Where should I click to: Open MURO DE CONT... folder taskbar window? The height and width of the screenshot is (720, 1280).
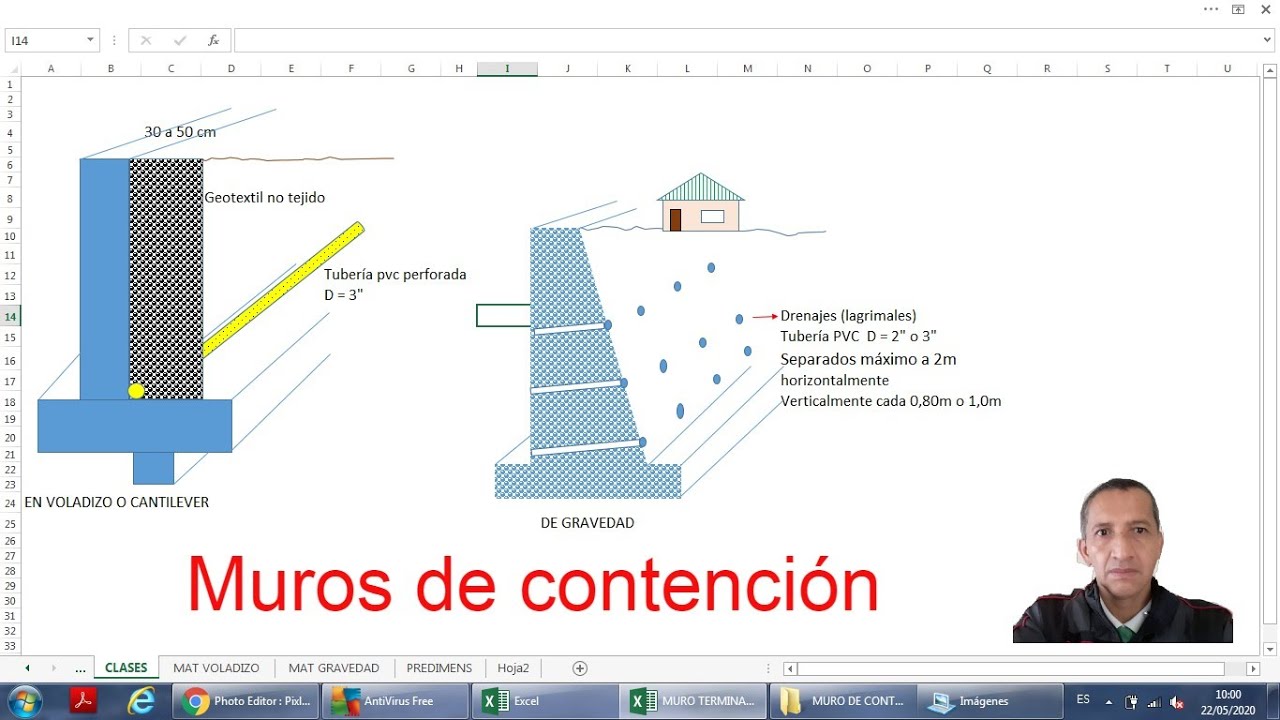(843, 701)
